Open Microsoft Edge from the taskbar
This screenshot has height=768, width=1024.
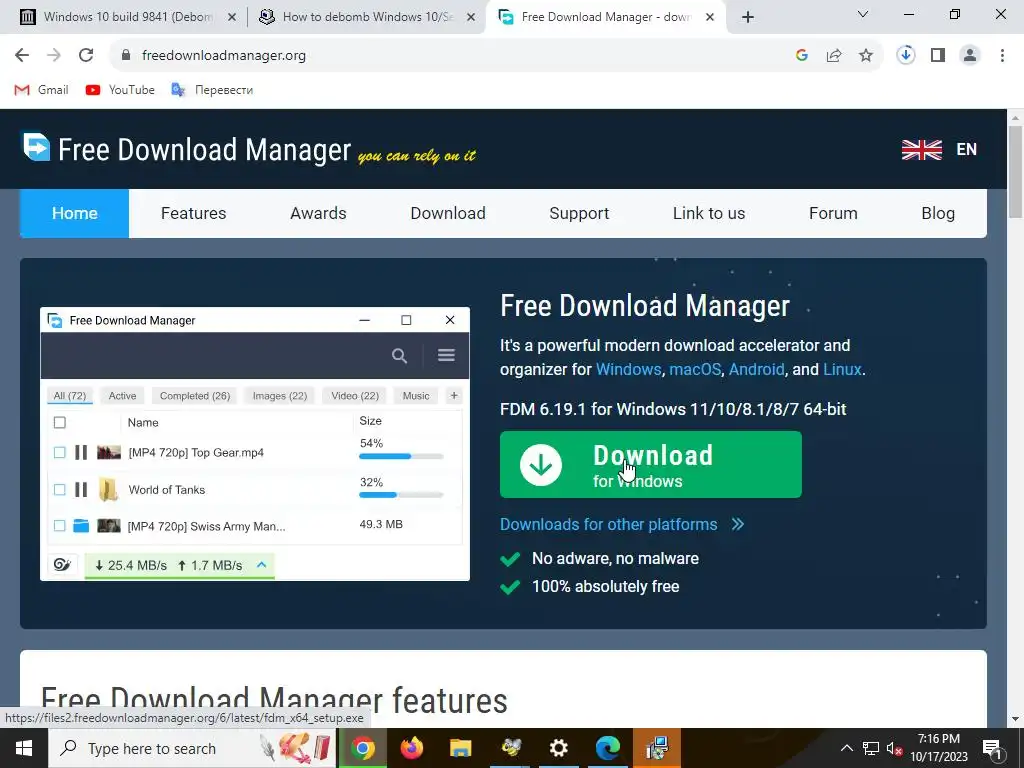coord(607,748)
